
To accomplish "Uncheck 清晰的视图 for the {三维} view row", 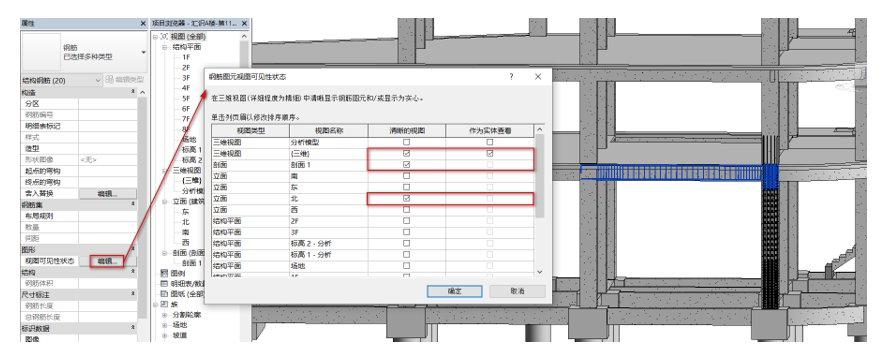I will pos(407,153).
